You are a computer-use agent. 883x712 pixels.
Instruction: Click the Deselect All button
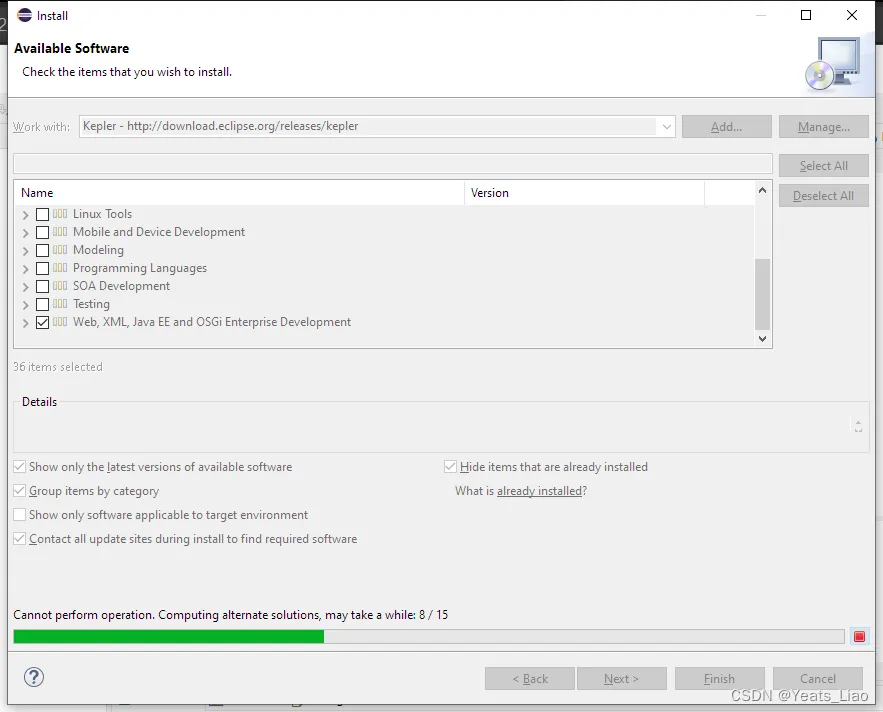[x=824, y=195]
